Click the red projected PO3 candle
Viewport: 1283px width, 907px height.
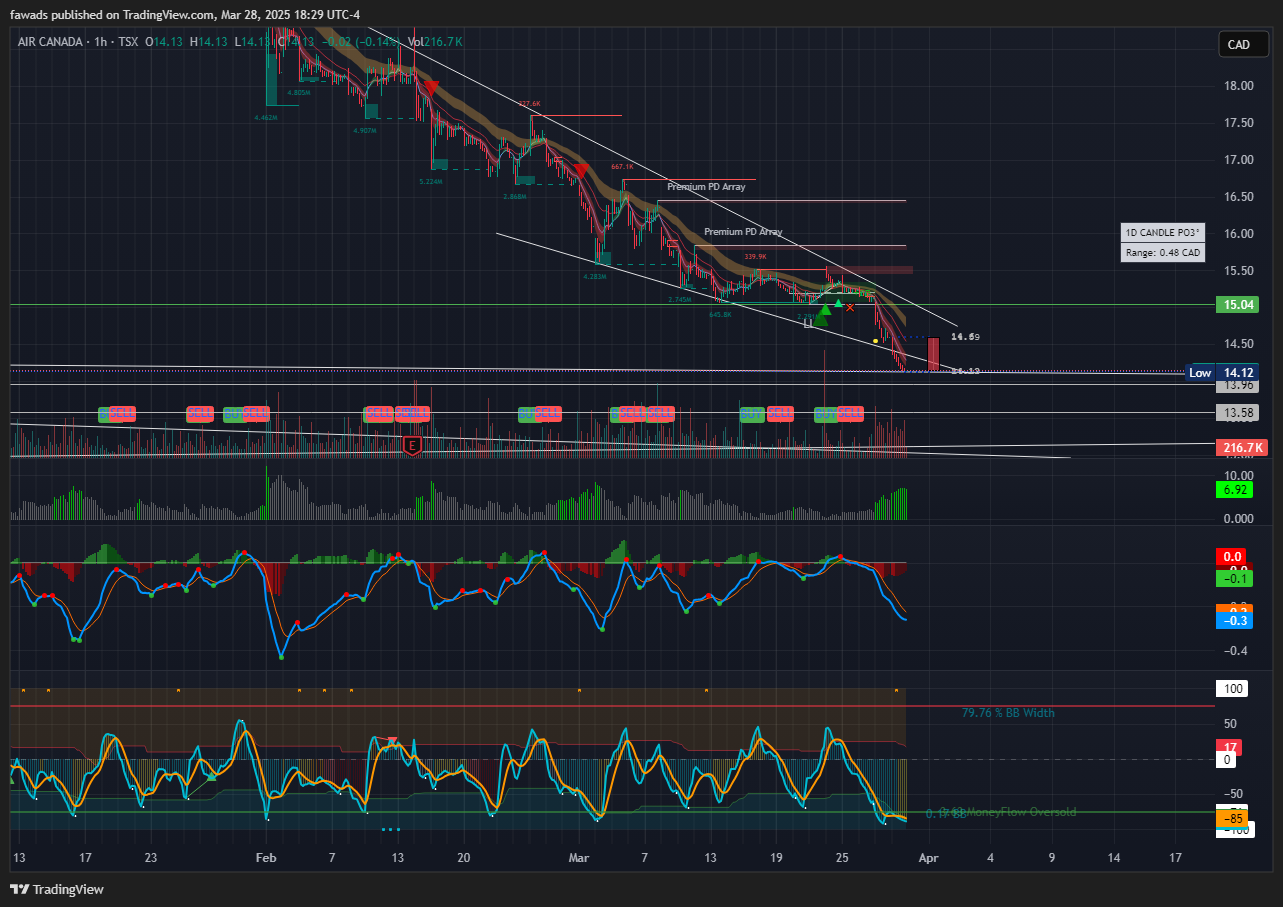tap(933, 354)
